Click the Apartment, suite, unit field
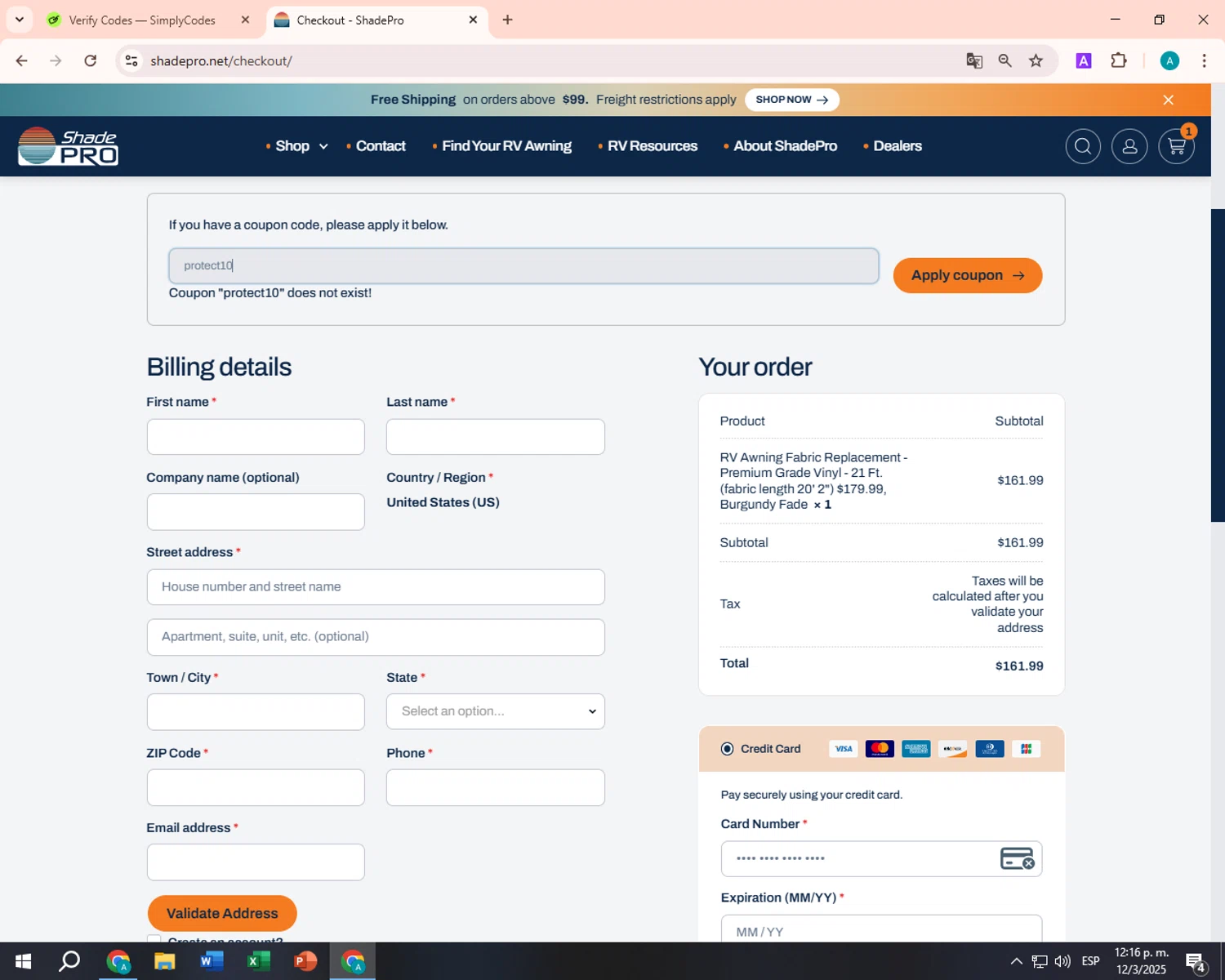The height and width of the screenshot is (980, 1225). pyautogui.click(x=376, y=637)
